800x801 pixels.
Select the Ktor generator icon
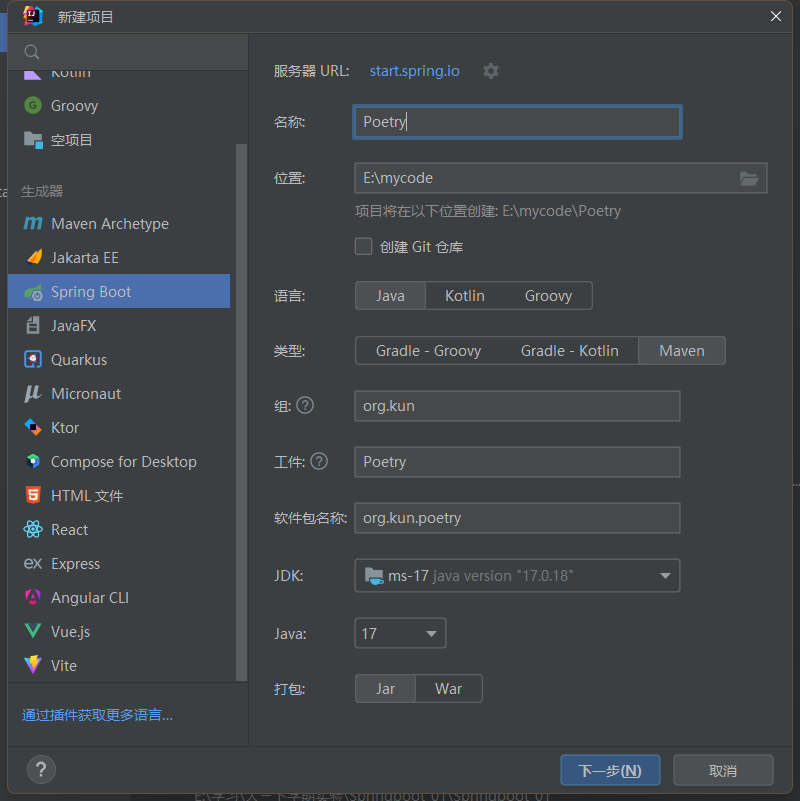[33, 428]
